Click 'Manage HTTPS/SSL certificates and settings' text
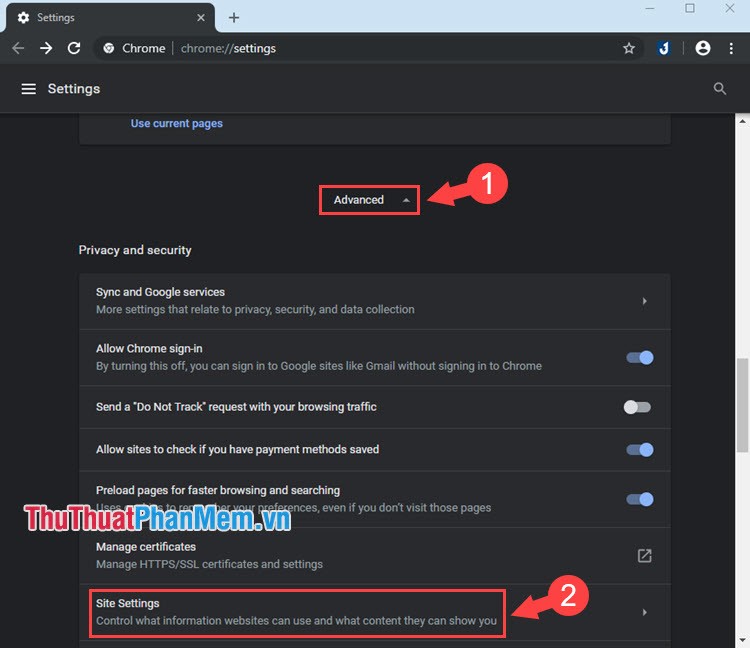 pos(209,564)
